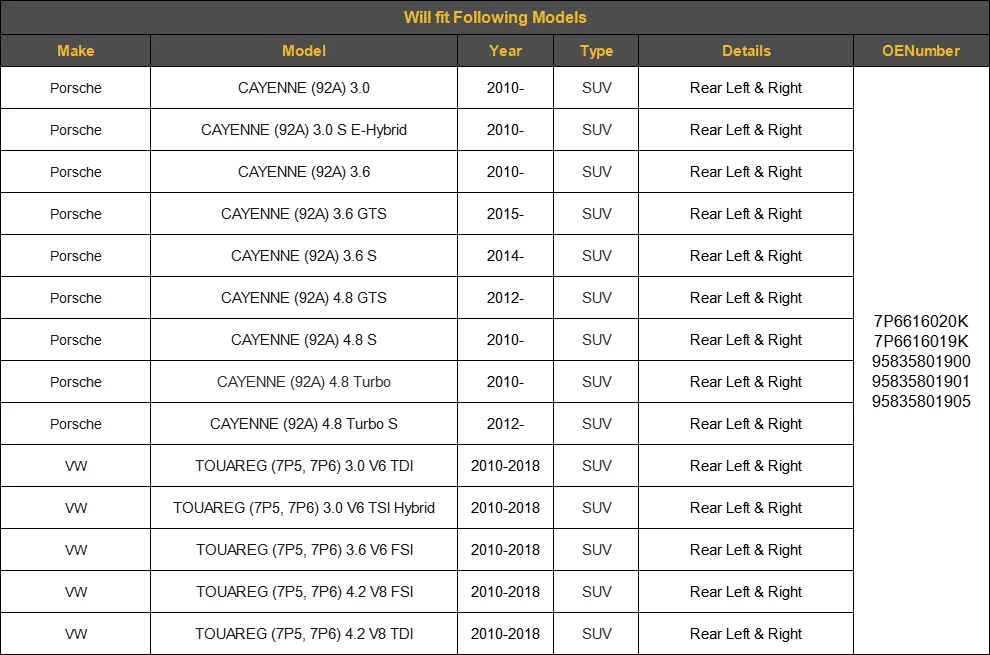990x655 pixels.
Task: Click the CAYENNE (92A) 4.8 GTS cell
Action: click(304, 297)
